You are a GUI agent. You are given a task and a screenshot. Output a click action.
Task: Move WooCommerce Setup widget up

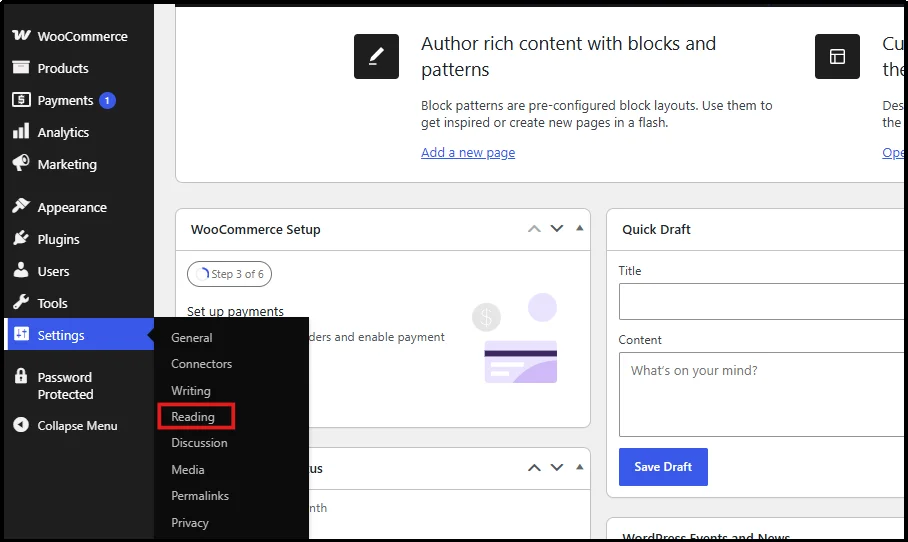coord(534,229)
